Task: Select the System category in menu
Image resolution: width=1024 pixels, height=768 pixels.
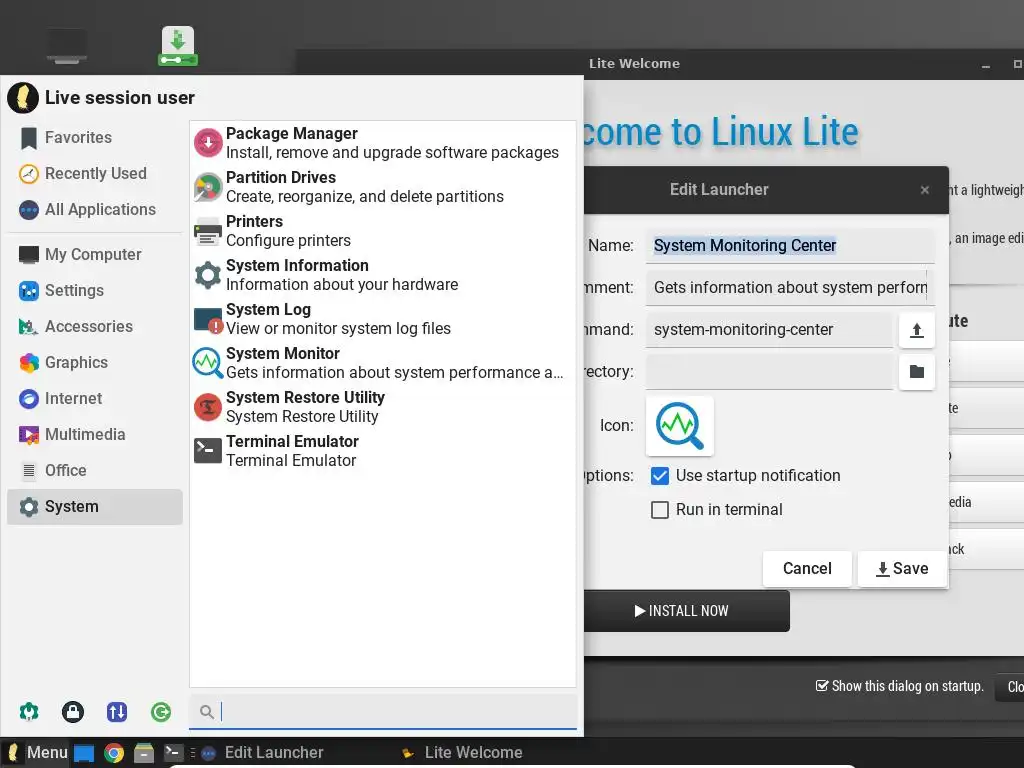Action: (95, 507)
